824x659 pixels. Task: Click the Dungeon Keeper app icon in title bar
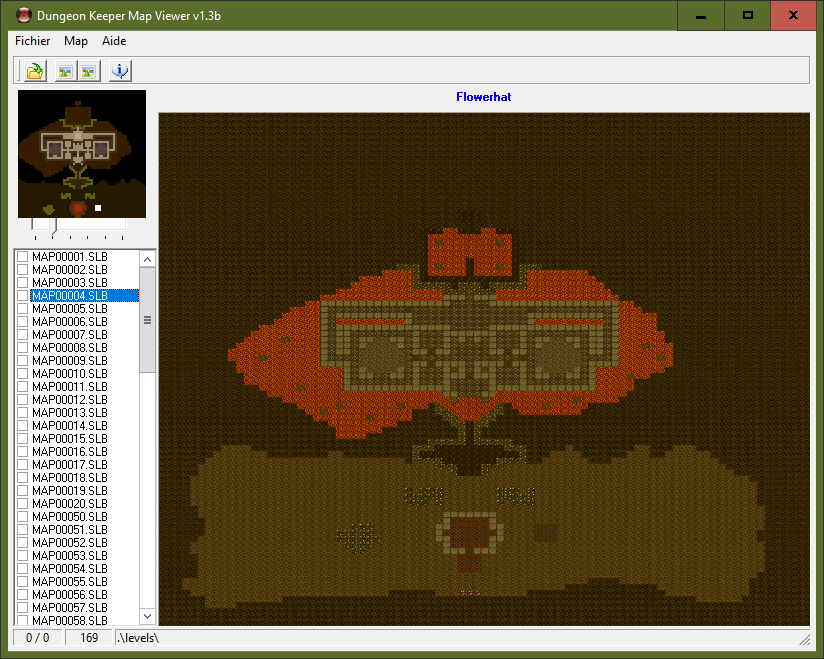[24, 15]
